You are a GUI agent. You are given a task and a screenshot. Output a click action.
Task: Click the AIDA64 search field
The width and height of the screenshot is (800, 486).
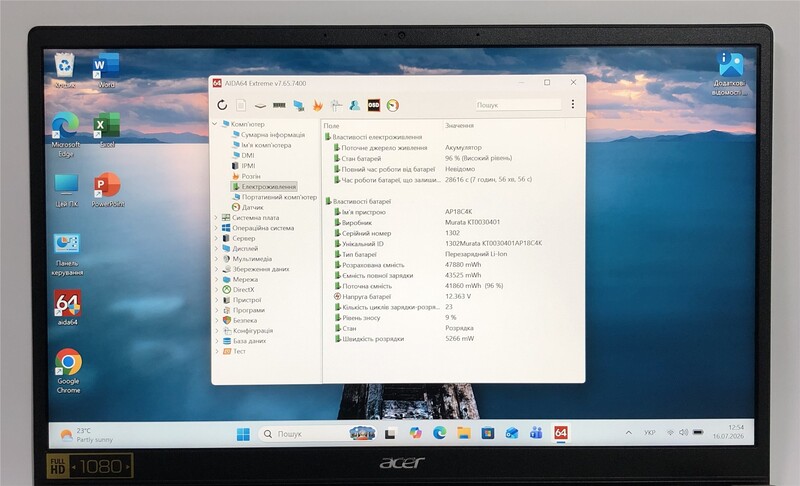pyautogui.click(x=517, y=105)
